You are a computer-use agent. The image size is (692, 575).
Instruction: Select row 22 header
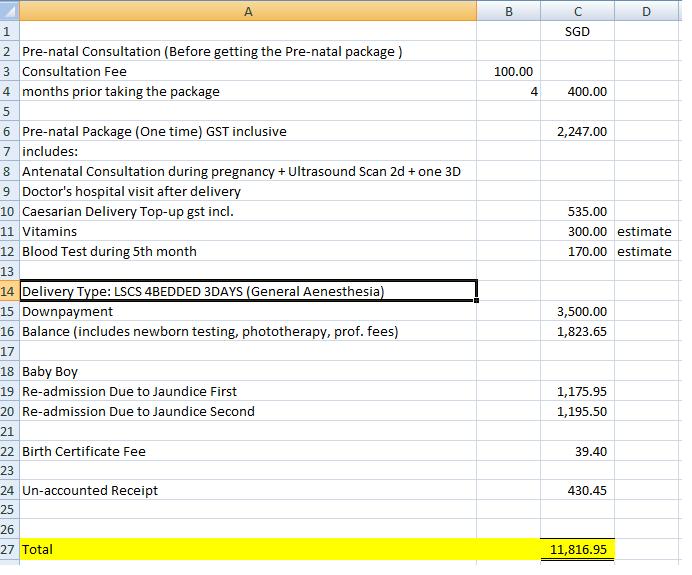(9, 451)
